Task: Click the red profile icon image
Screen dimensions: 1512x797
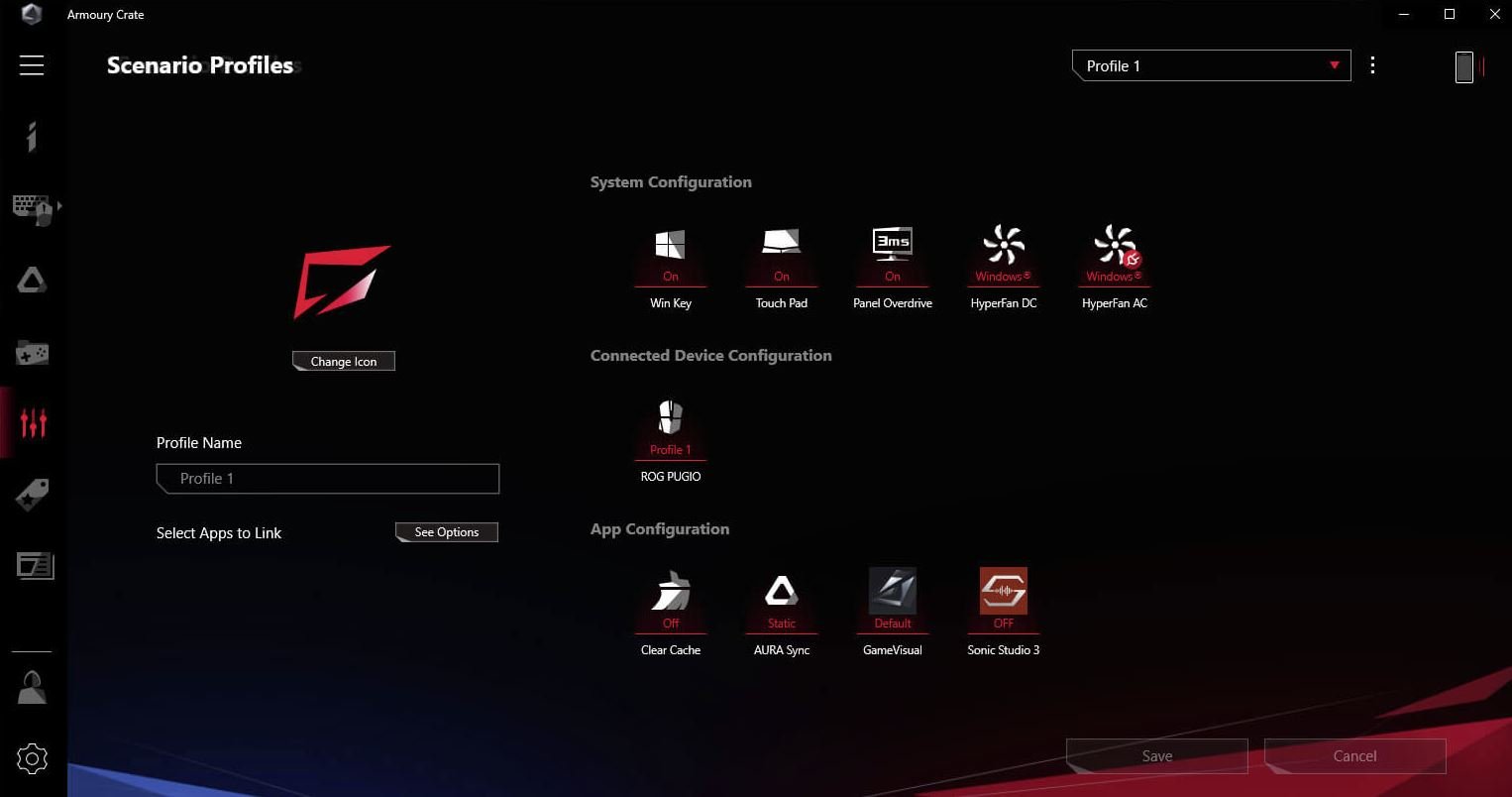Action: click(x=342, y=282)
